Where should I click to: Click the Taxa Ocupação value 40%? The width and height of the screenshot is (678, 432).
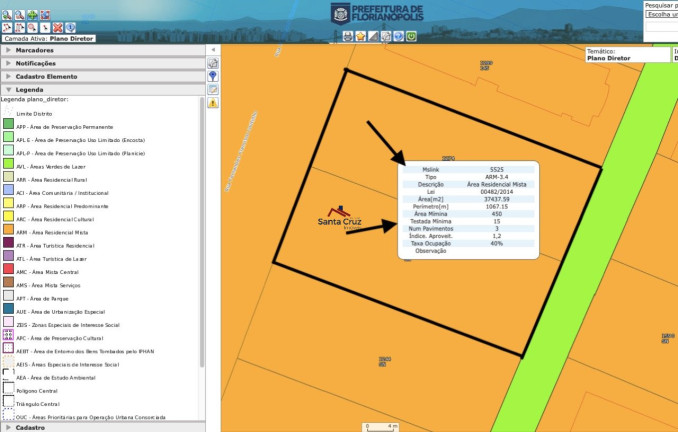tap(496, 243)
